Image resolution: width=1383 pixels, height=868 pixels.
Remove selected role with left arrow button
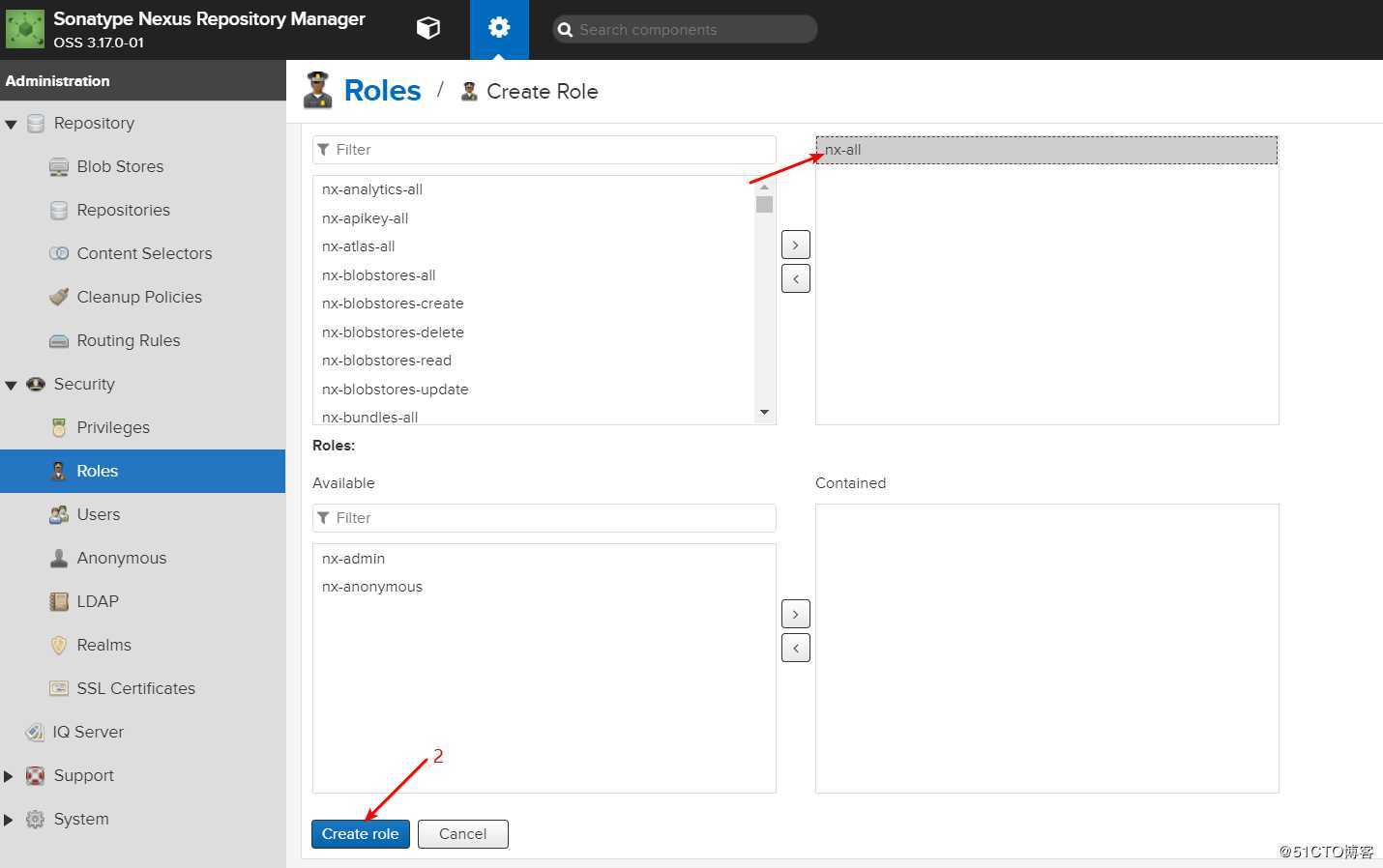795,648
